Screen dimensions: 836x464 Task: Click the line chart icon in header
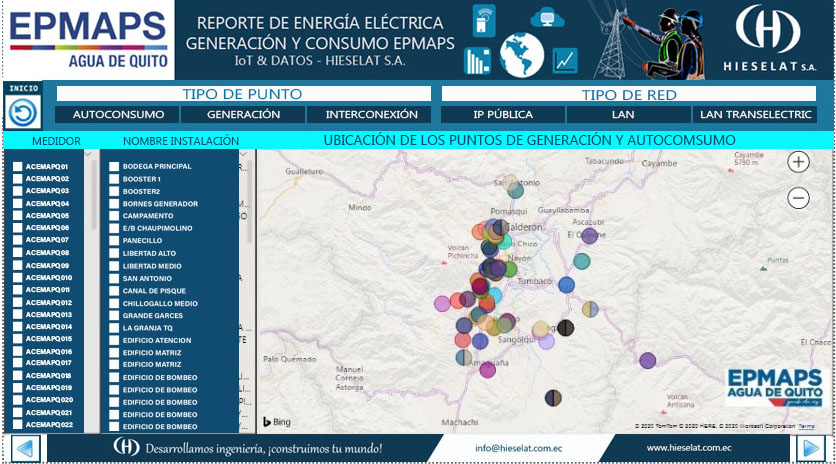(x=565, y=60)
